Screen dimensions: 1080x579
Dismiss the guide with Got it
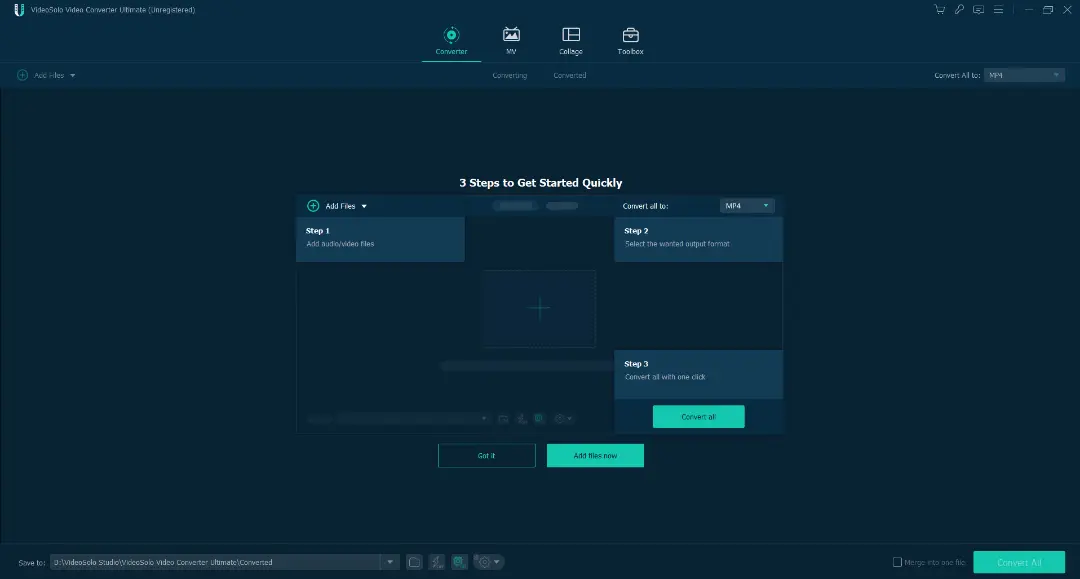(486, 456)
